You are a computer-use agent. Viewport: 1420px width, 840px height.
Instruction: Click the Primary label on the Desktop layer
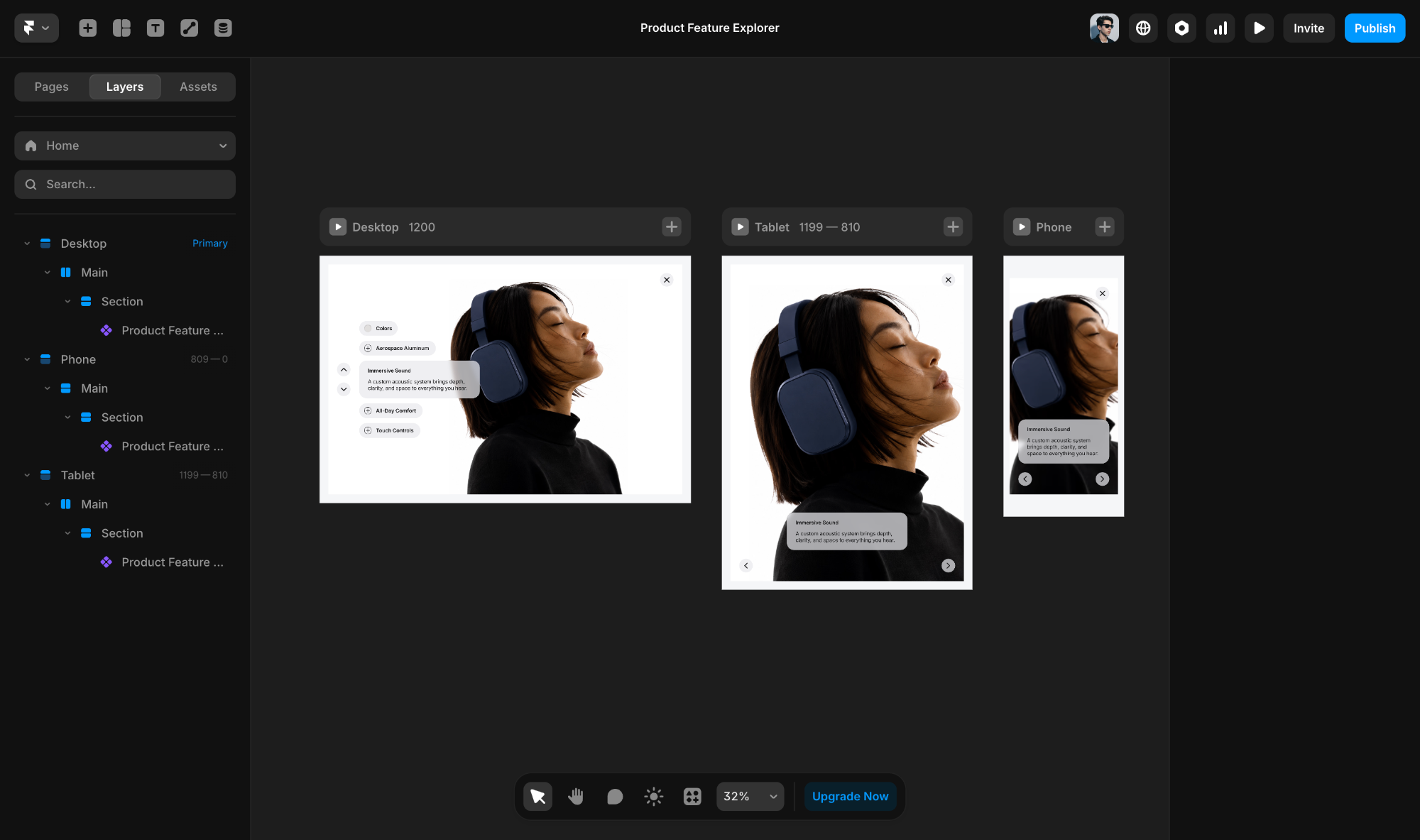(210, 244)
